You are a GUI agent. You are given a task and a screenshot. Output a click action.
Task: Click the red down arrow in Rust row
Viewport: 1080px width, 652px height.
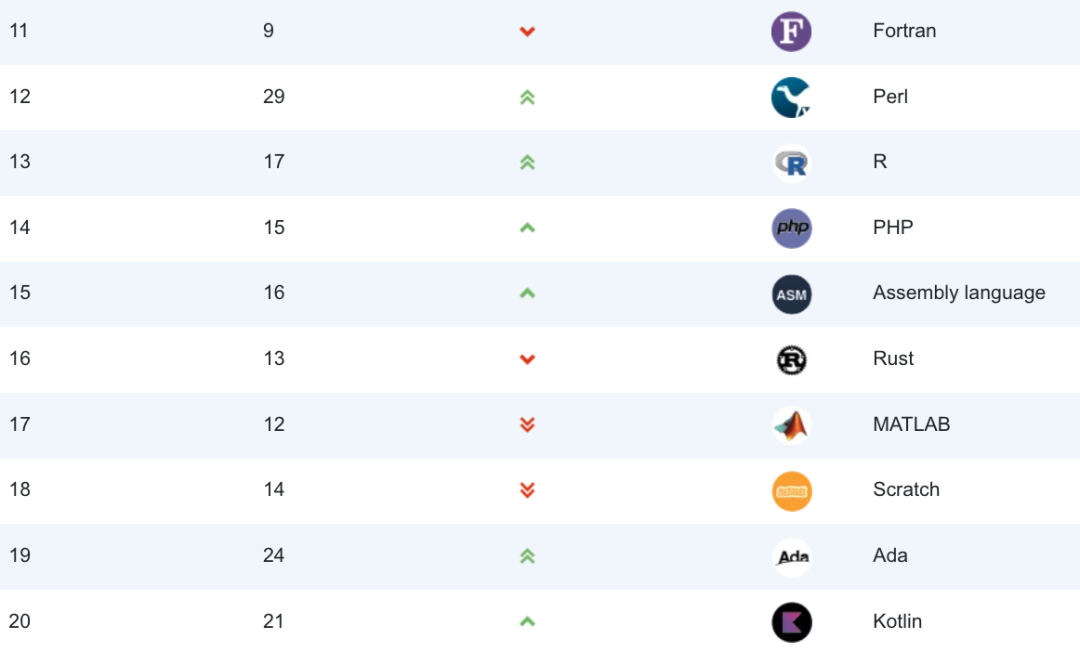(527, 359)
